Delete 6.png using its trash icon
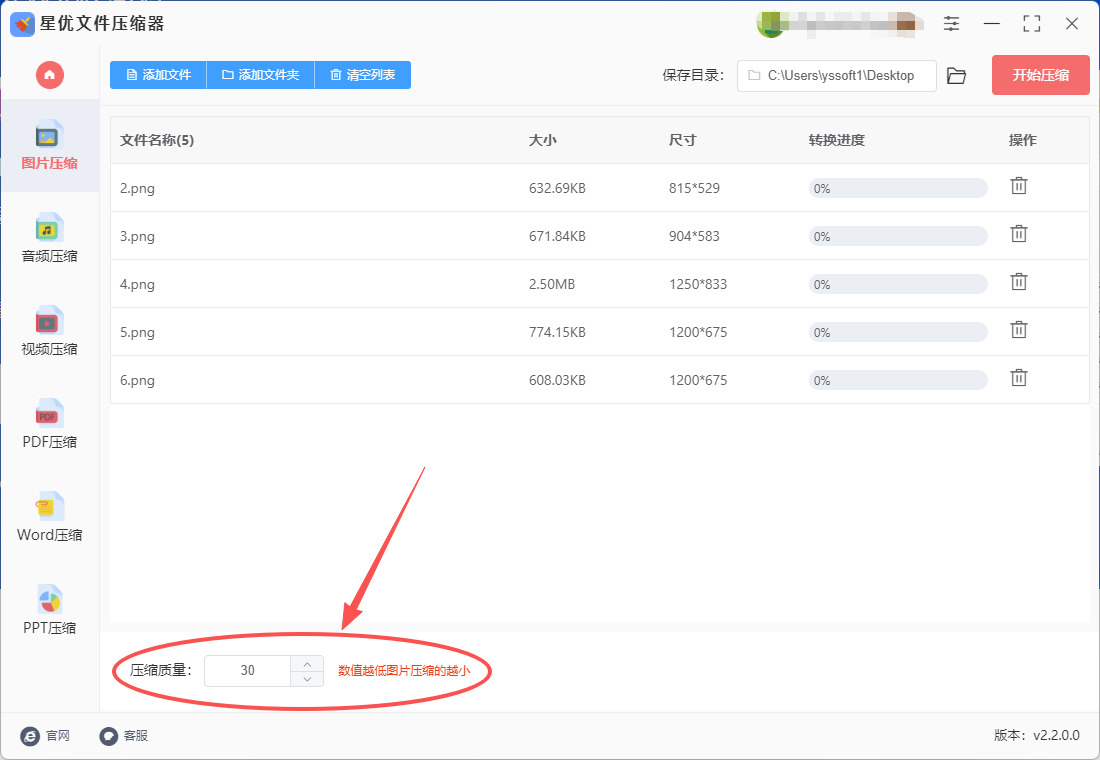Image resolution: width=1100 pixels, height=760 pixels. 1019,378
